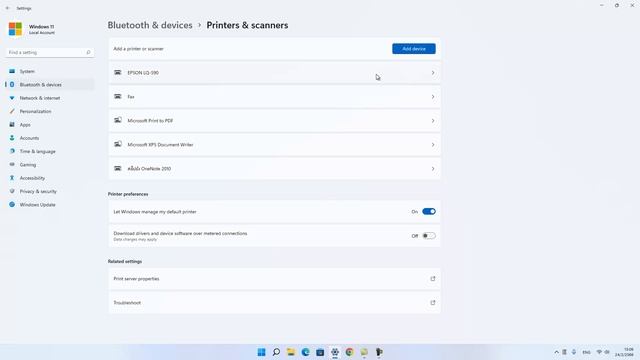The image size is (640, 360).
Task: Open Accounts settings category
Action: (x=49, y=138)
